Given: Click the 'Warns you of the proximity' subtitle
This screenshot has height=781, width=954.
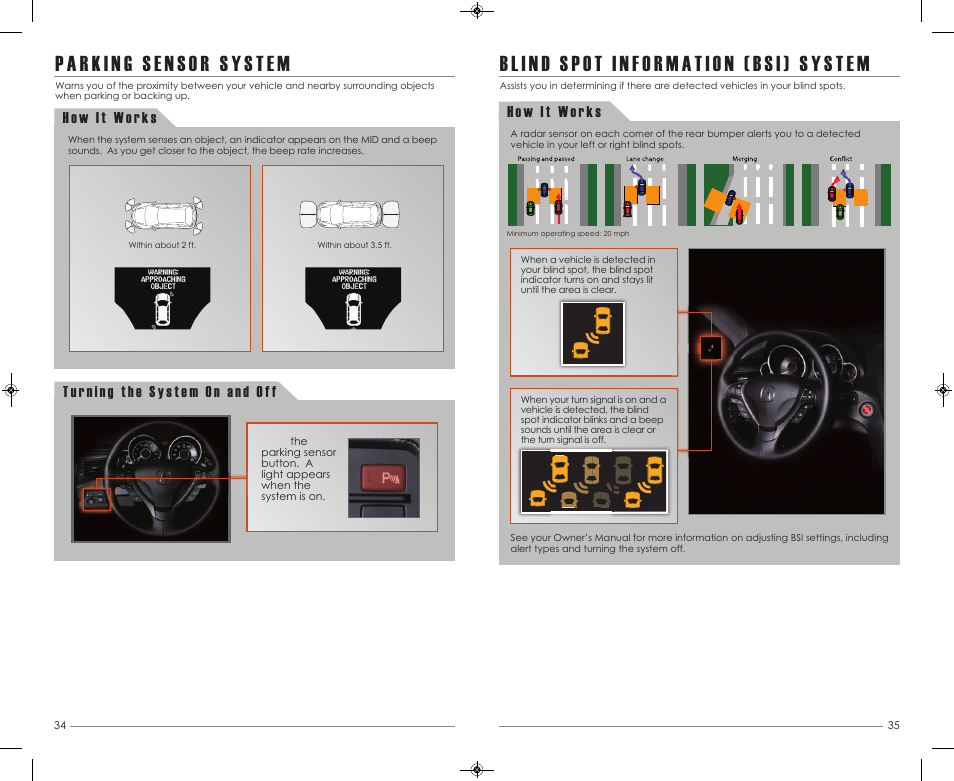Looking at the screenshot, I should coord(245,91).
